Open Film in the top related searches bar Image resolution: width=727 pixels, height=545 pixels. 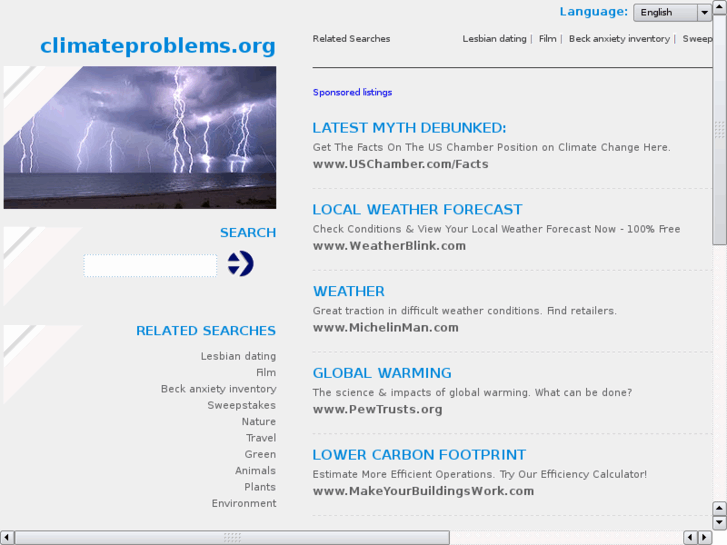click(x=548, y=39)
